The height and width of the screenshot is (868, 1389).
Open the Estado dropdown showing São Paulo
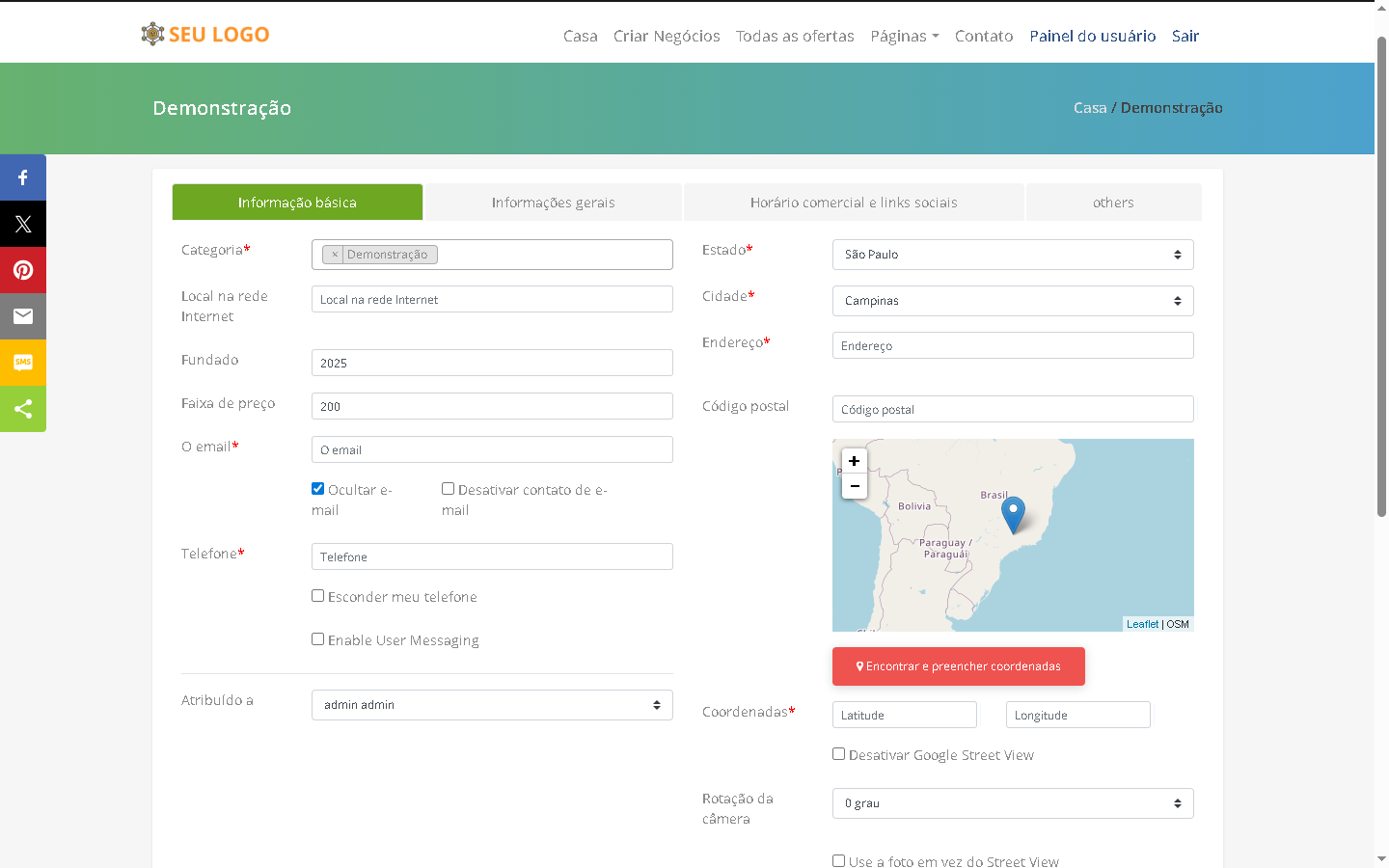coord(1012,255)
